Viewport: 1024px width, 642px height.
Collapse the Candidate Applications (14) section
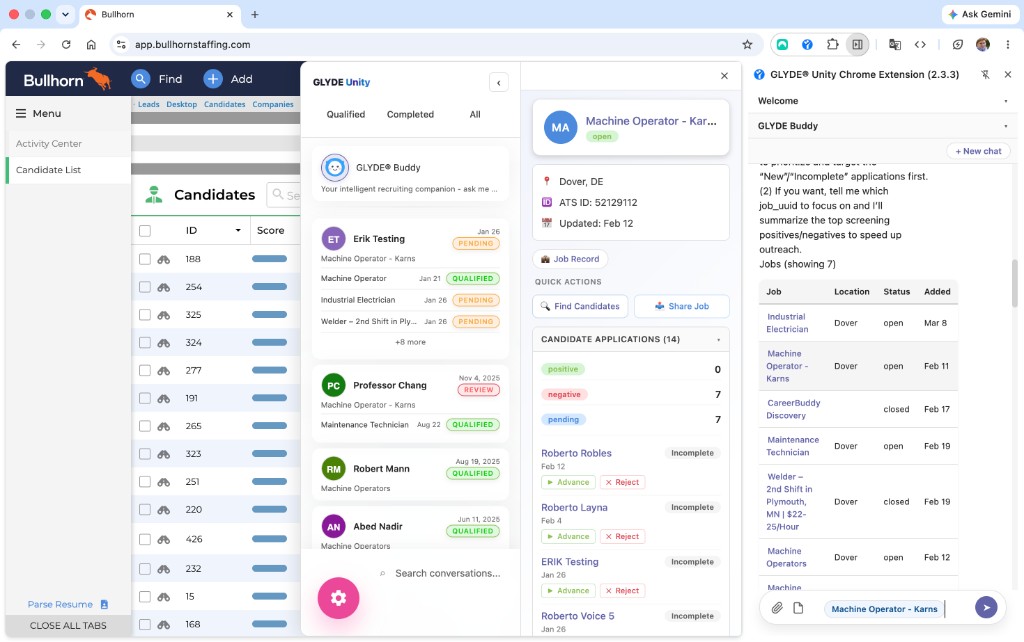[718, 340]
